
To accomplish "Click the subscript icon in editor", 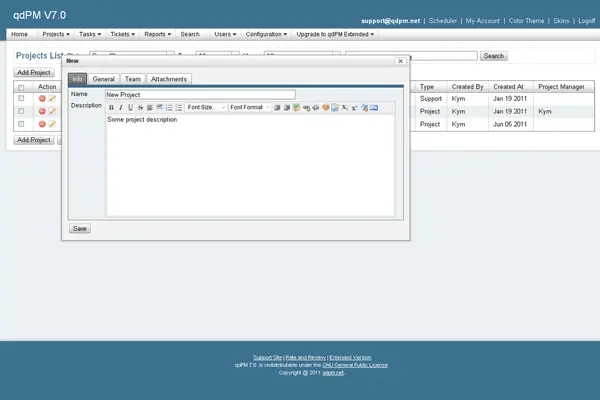I will [x=345, y=107].
